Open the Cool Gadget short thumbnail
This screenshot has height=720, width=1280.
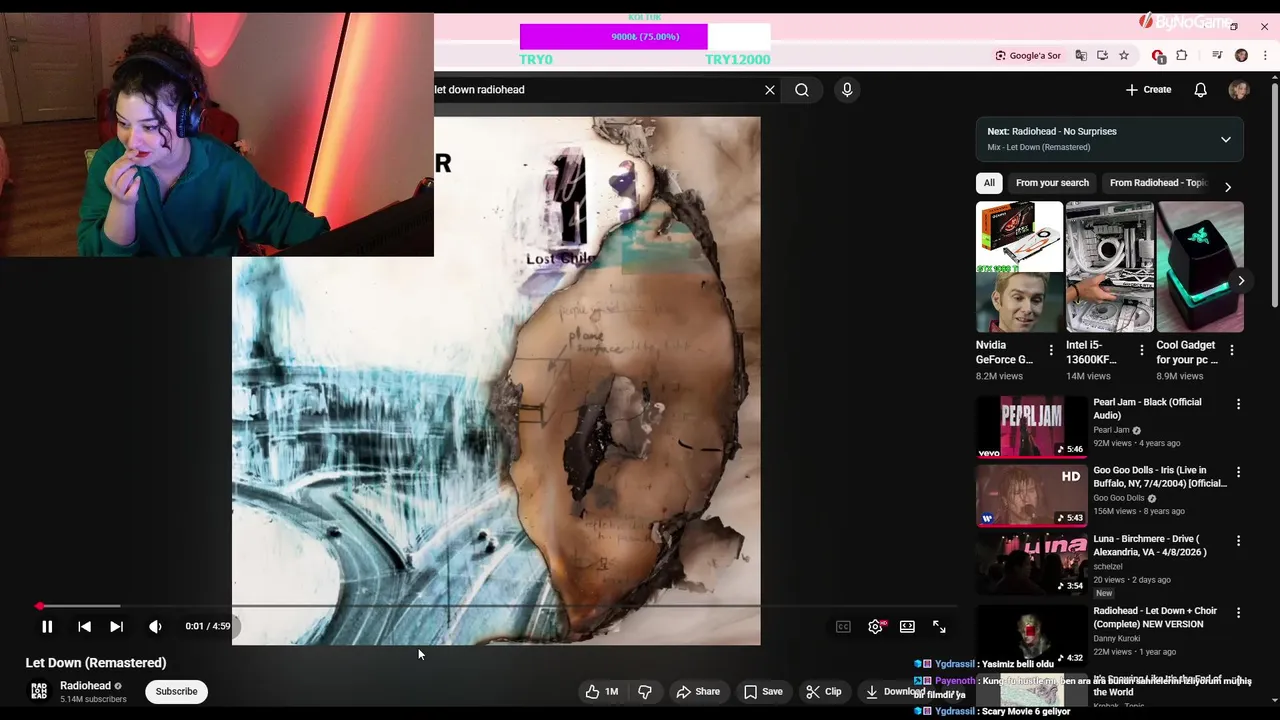[1200, 267]
